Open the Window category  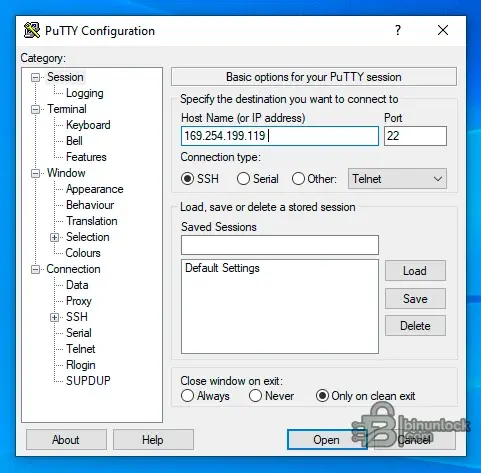click(66, 173)
